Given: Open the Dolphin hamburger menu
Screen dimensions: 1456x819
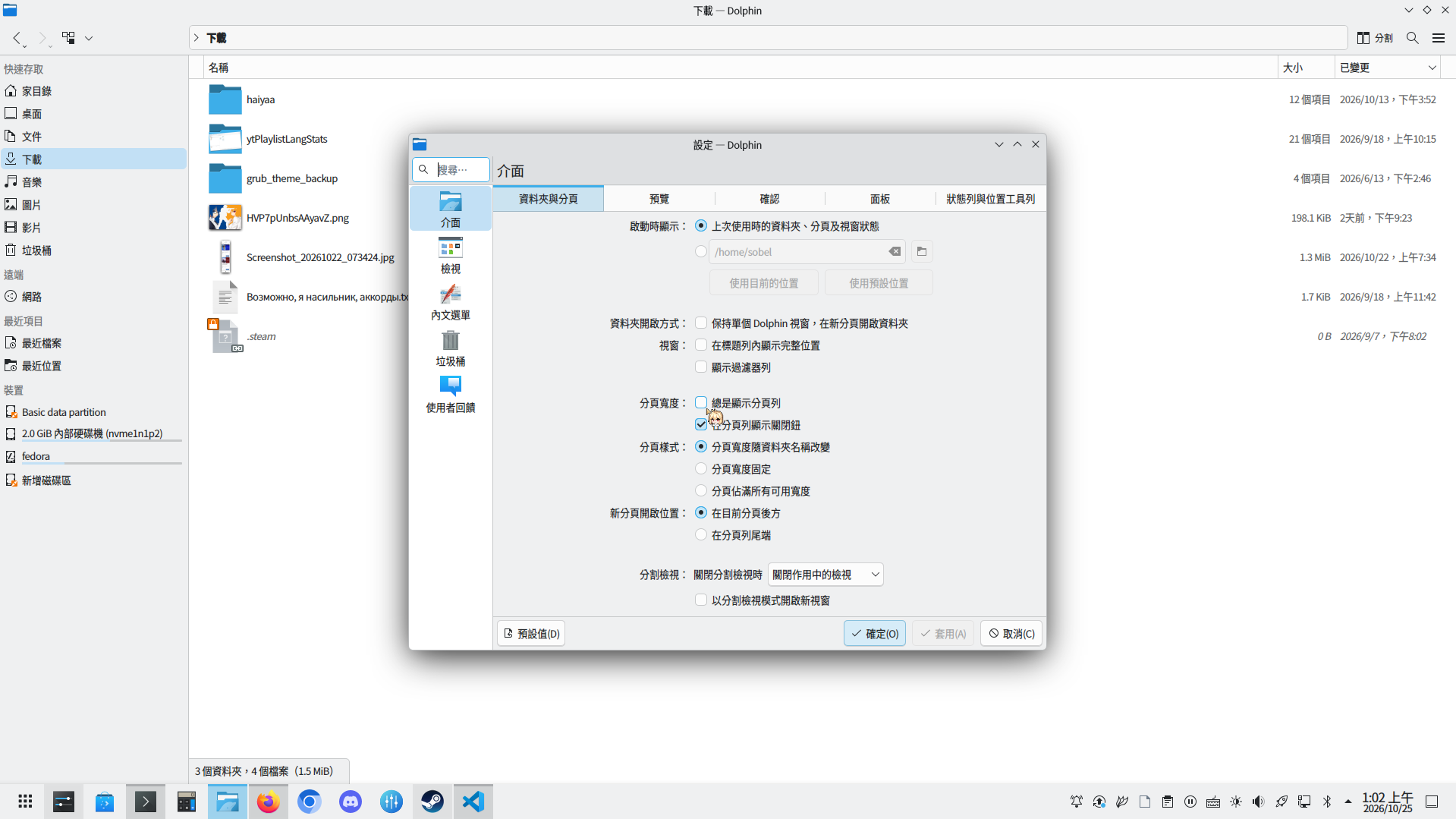Looking at the screenshot, I should (x=1439, y=38).
